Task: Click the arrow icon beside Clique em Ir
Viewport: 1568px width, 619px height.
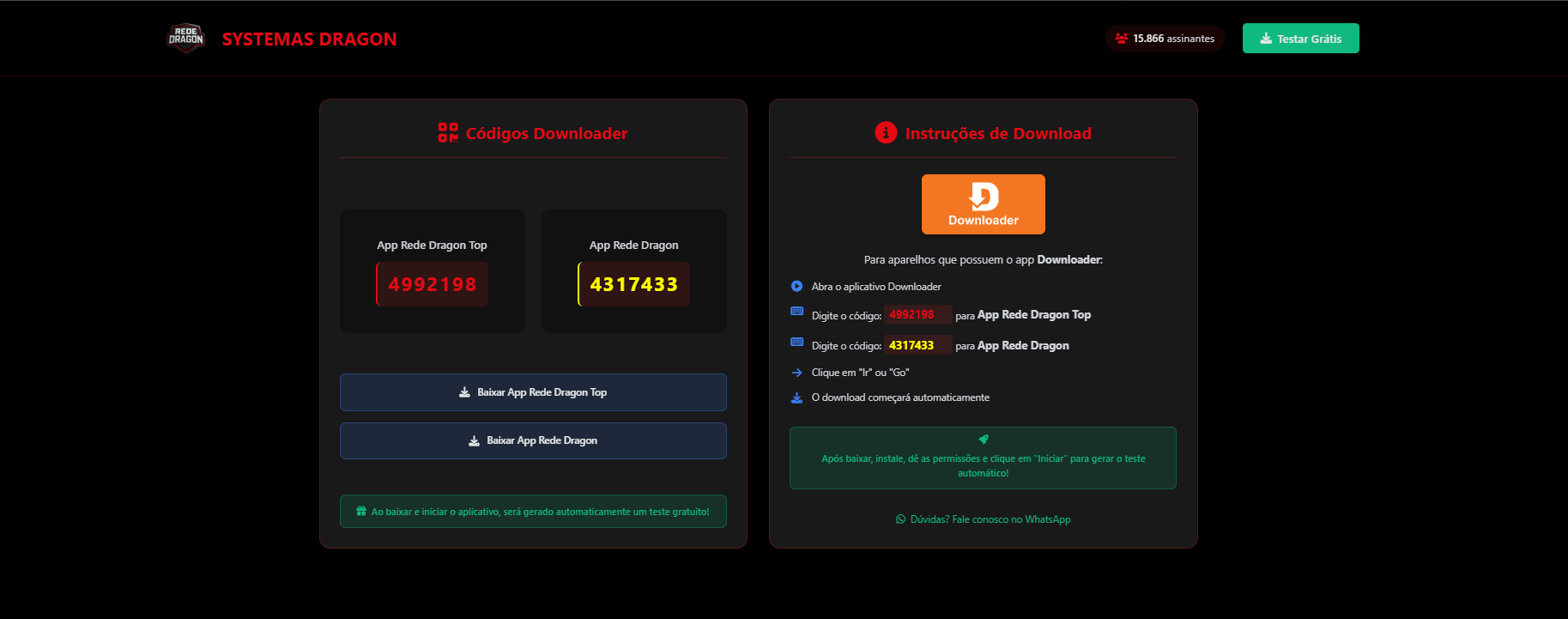Action: pyautogui.click(x=796, y=373)
